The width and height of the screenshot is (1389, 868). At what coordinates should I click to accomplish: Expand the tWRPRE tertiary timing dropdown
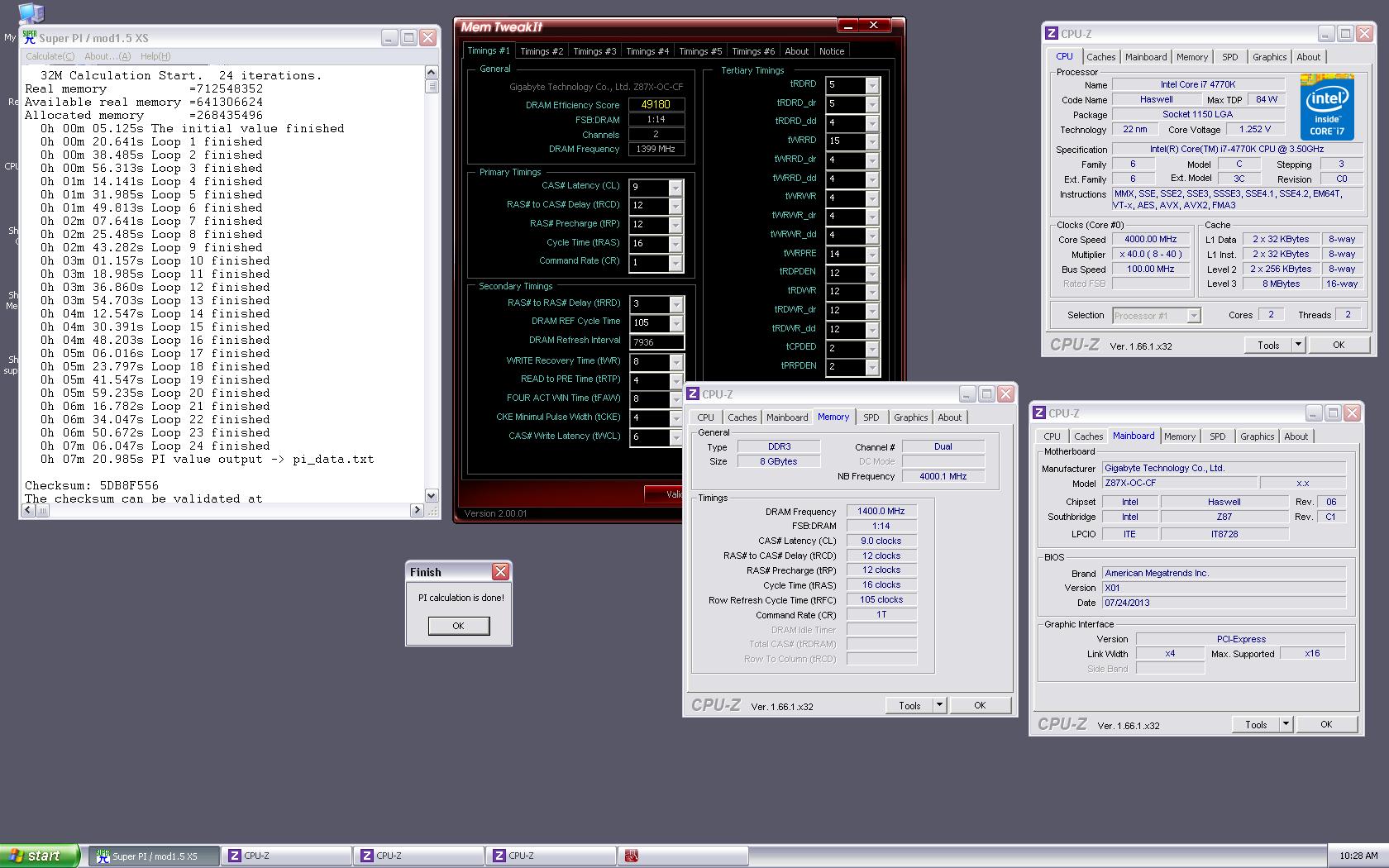871,255
